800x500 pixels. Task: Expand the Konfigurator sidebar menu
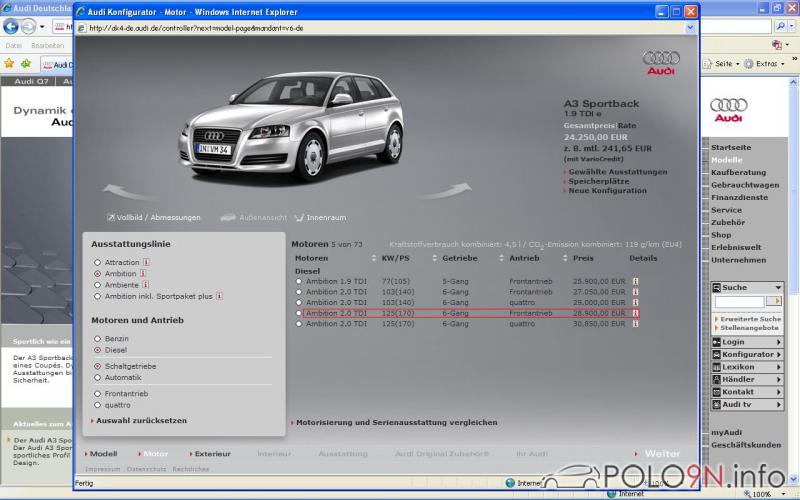click(779, 354)
